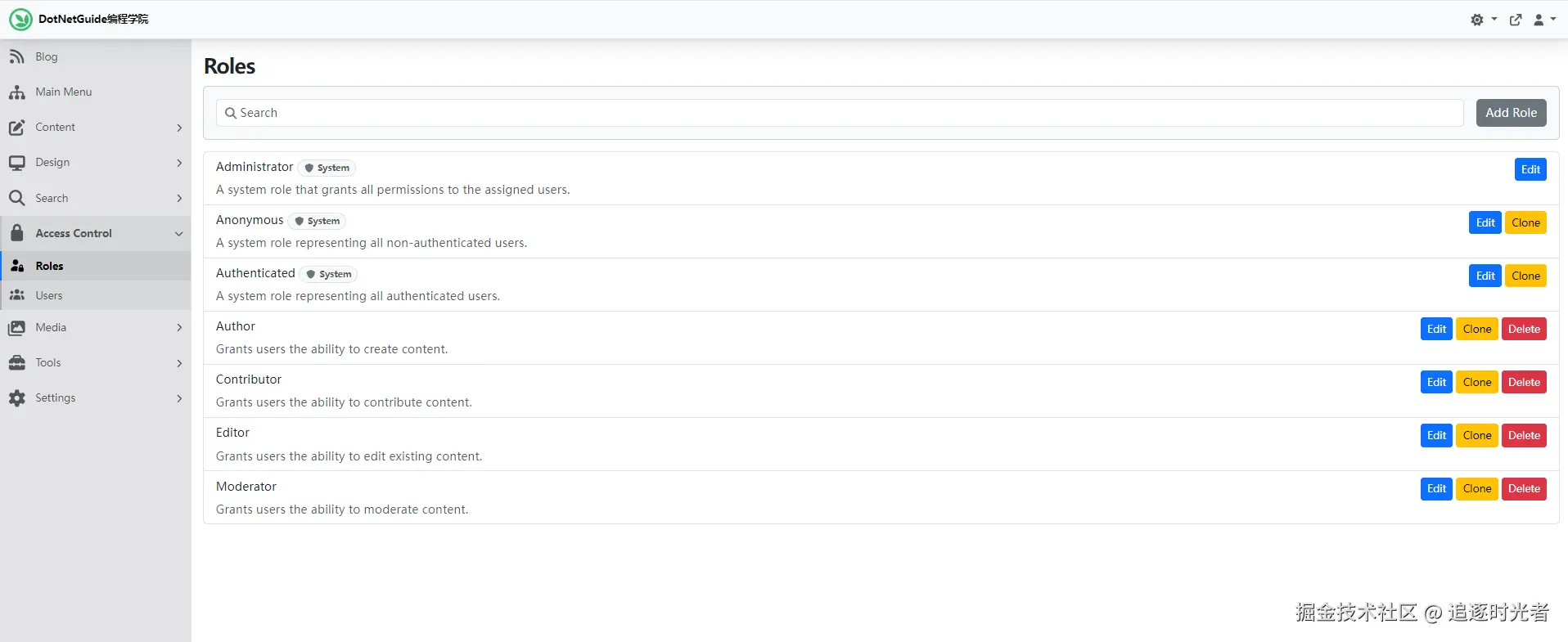Click the Tools toolbox icon

click(16, 363)
